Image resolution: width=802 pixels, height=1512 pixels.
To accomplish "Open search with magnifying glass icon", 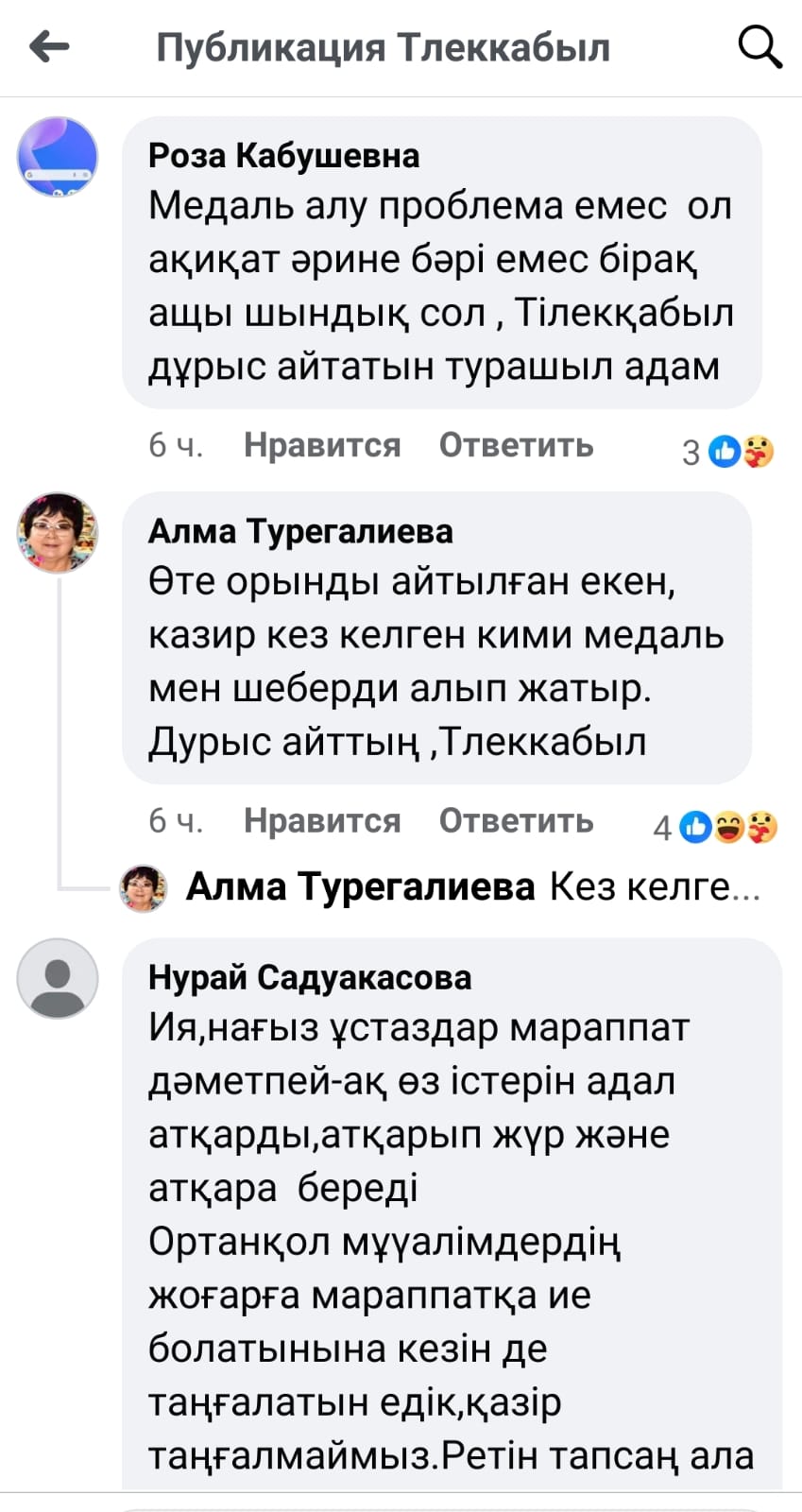I will pyautogui.click(x=759, y=45).
